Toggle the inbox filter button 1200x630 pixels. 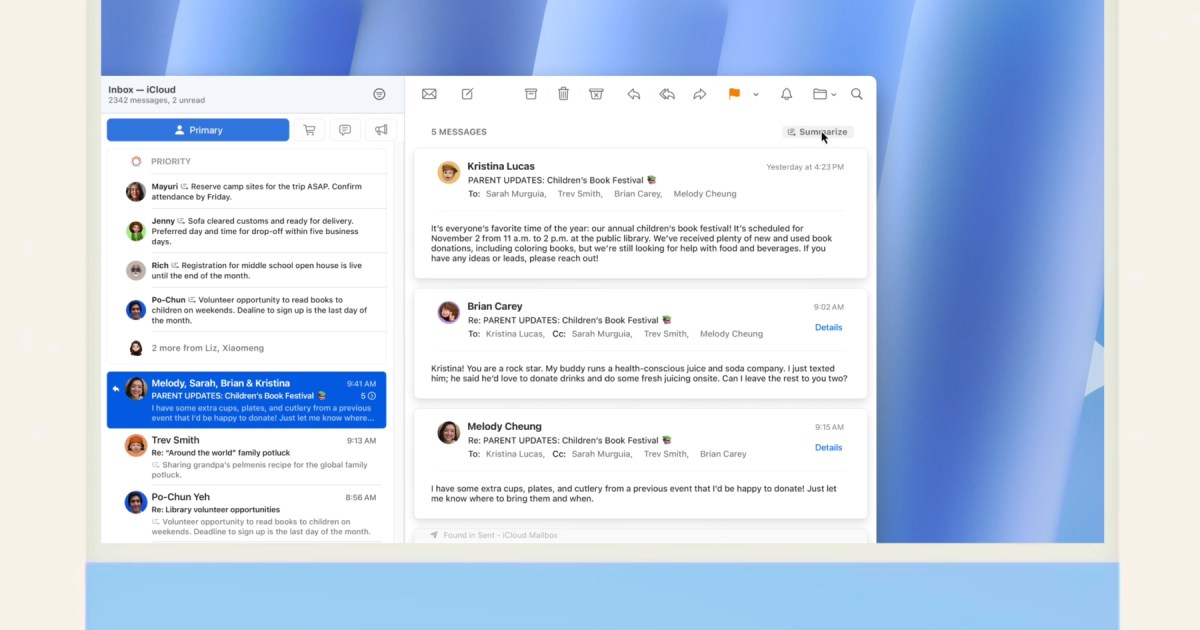point(379,94)
